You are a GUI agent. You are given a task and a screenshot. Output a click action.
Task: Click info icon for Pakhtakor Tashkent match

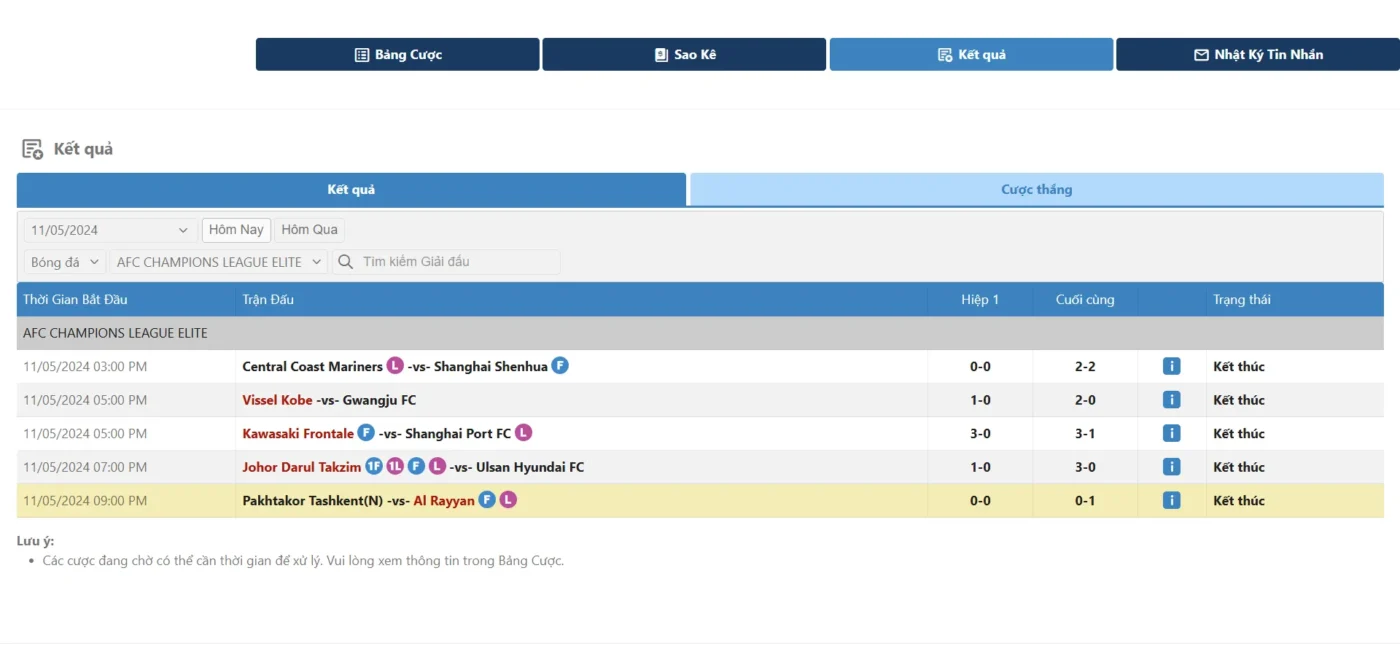coord(1171,501)
